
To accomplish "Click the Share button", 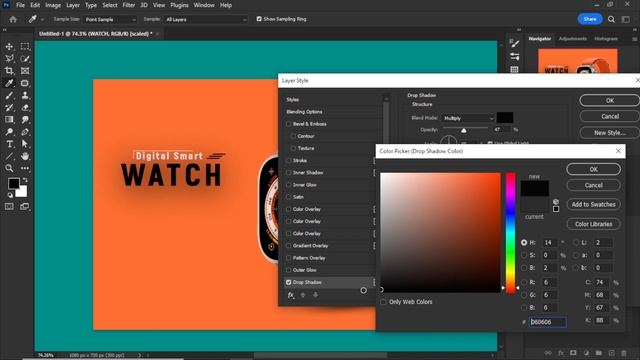I will [590, 19].
